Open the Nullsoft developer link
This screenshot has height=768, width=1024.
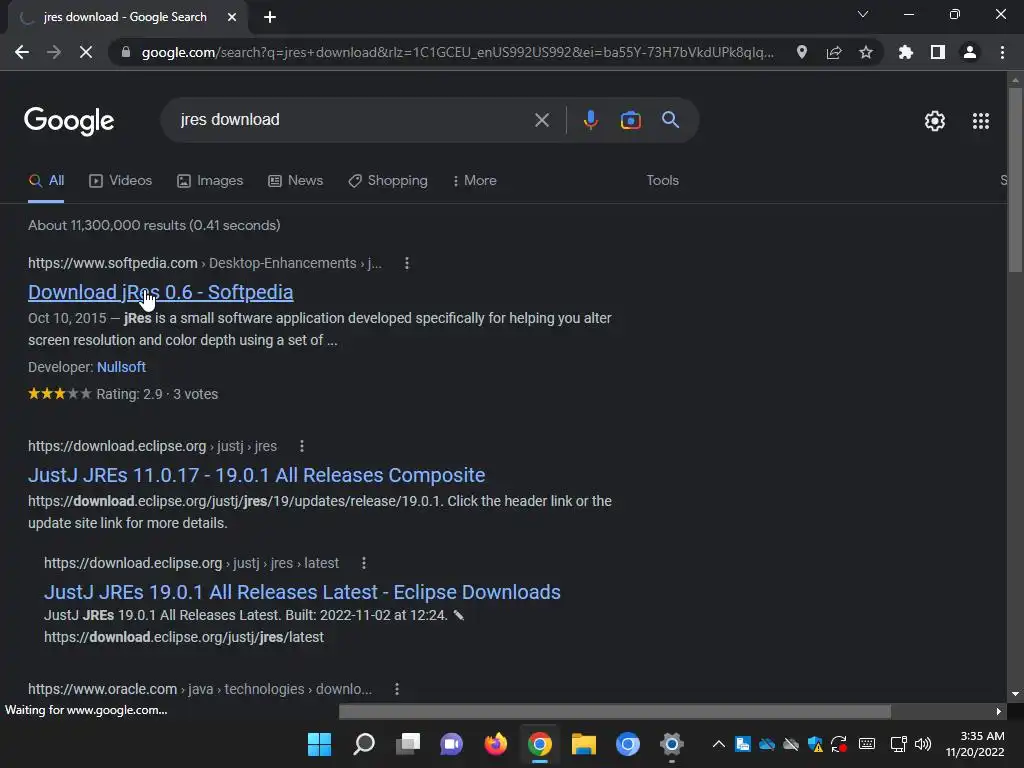[x=121, y=367]
